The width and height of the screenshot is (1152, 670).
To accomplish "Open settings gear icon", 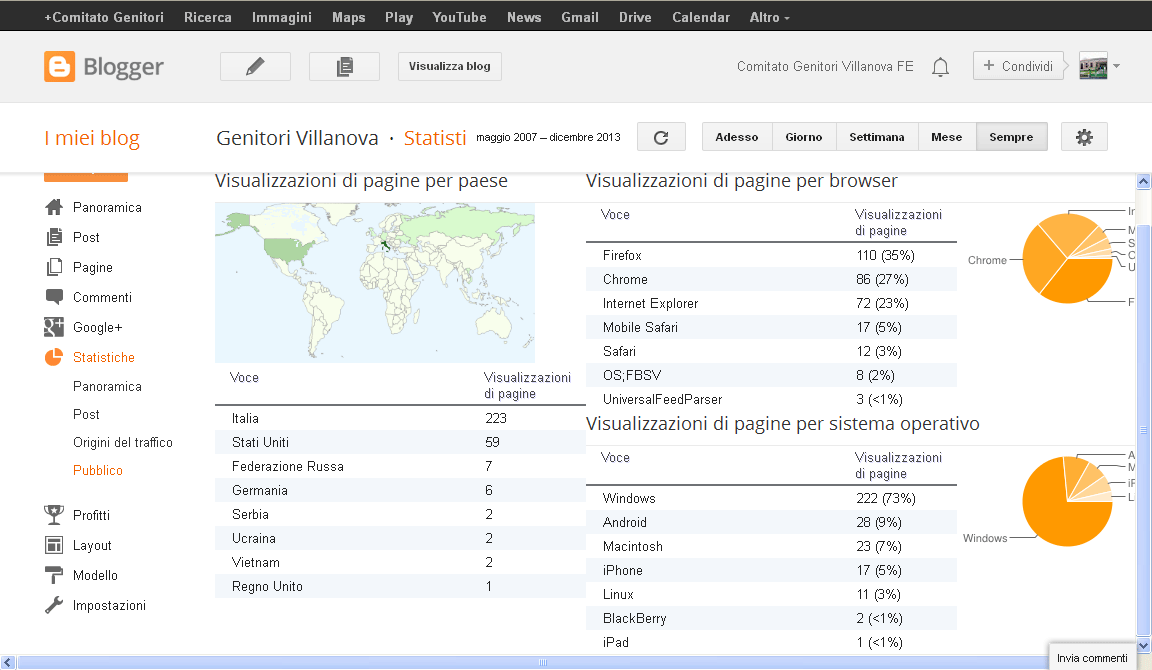I will pos(1084,137).
